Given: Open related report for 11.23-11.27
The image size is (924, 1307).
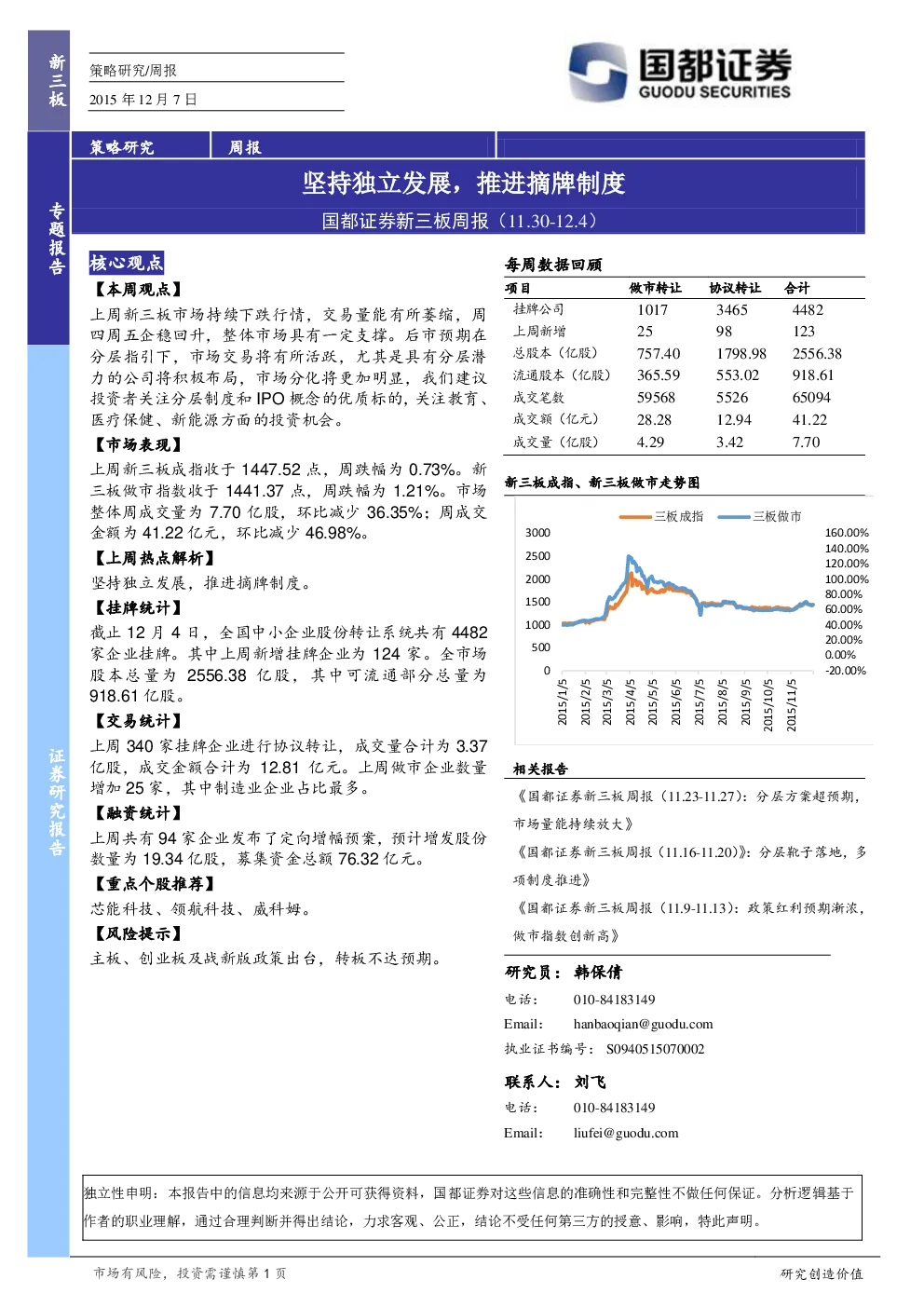Looking at the screenshot, I should (x=689, y=810).
